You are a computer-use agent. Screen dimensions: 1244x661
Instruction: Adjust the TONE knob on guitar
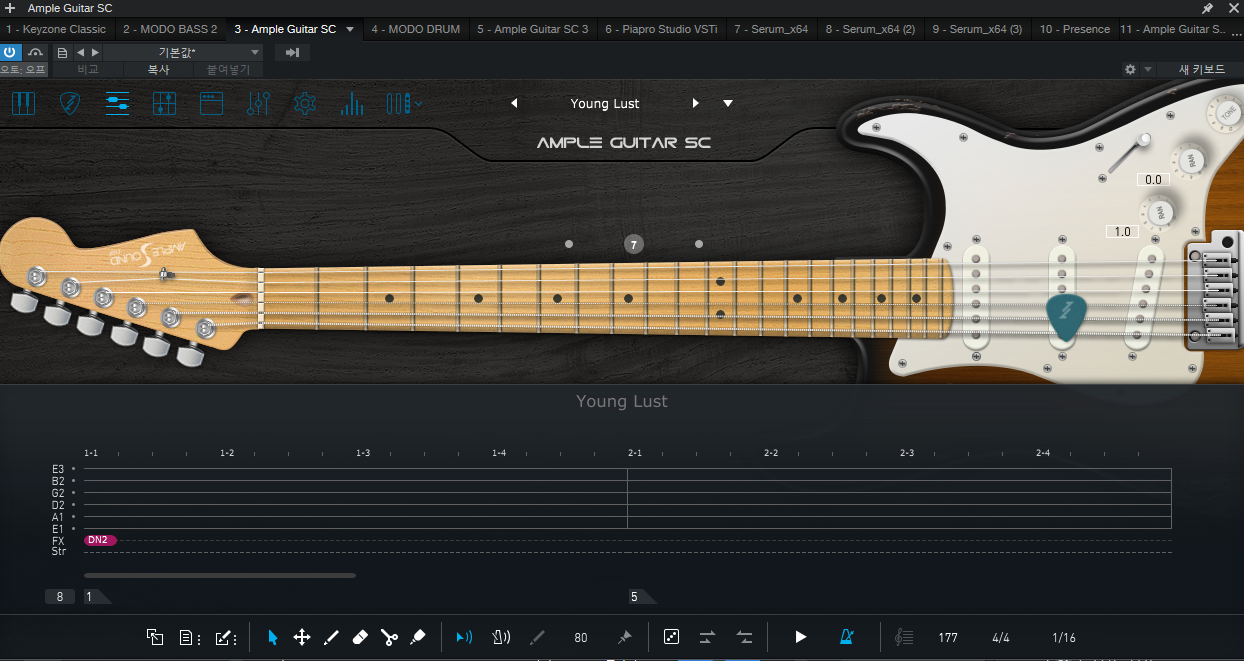click(x=1228, y=114)
